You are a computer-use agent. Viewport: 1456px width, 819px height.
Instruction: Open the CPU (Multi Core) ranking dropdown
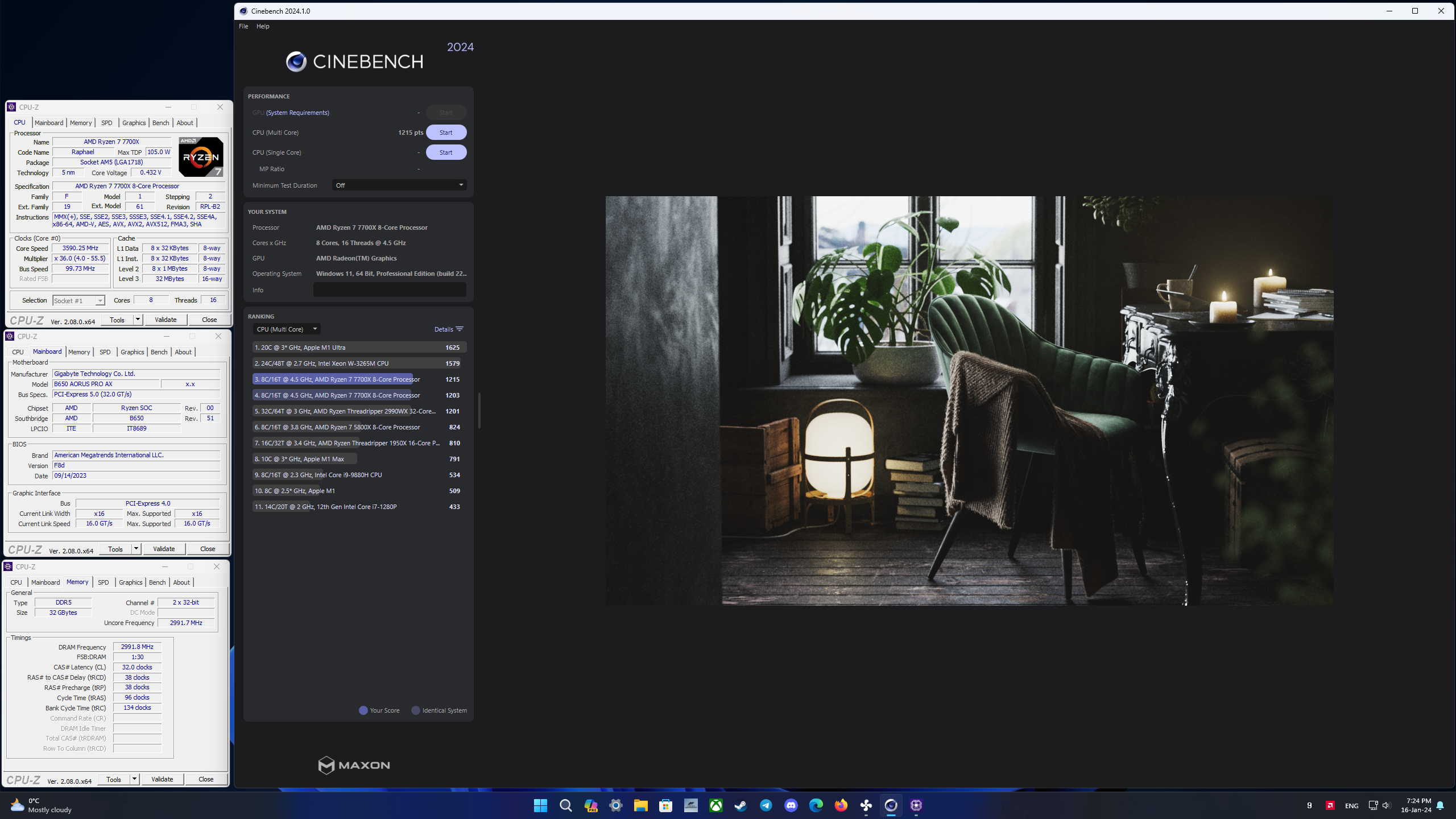287,329
